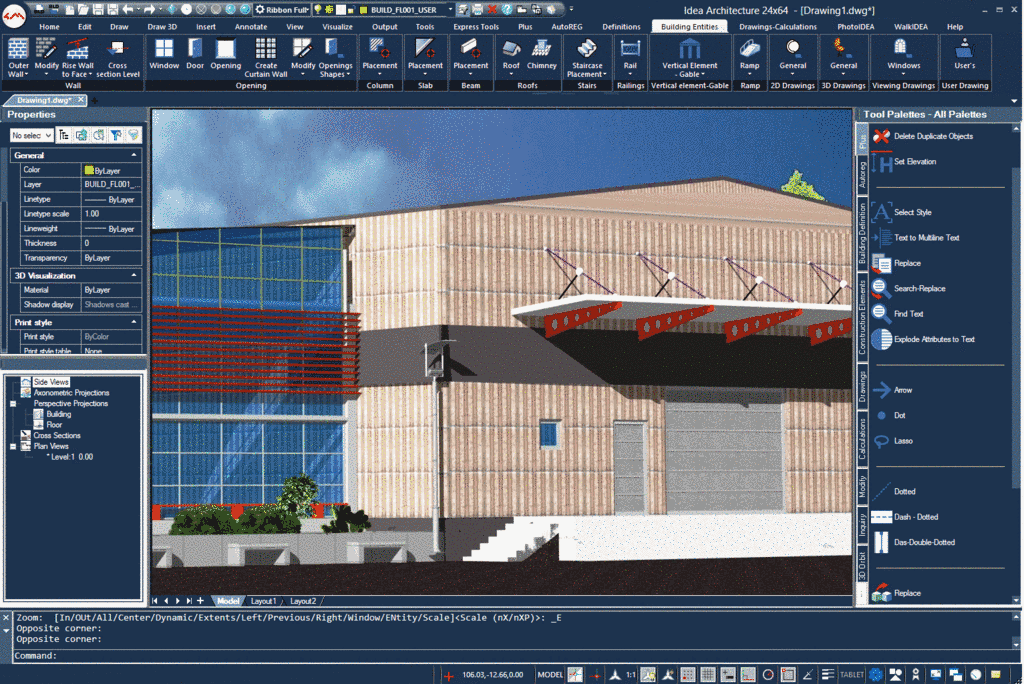Click Search-Replace palette tool
The width and height of the screenshot is (1024, 684).
coord(909,288)
